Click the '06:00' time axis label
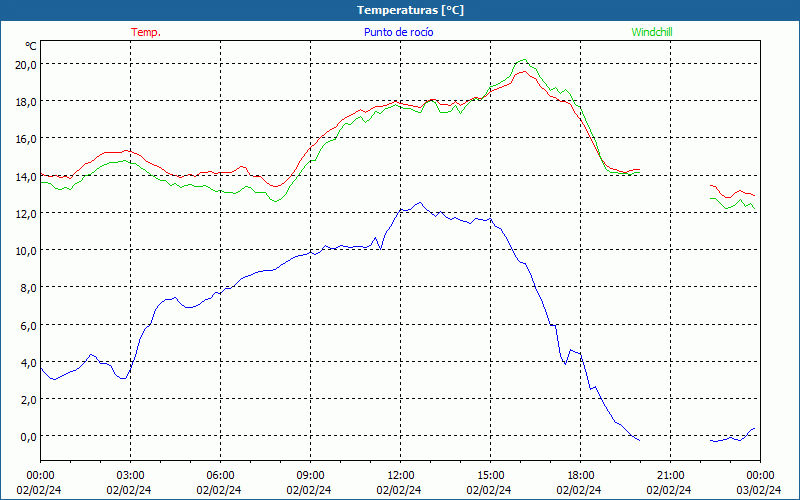Image resolution: width=800 pixels, height=500 pixels. (220, 476)
